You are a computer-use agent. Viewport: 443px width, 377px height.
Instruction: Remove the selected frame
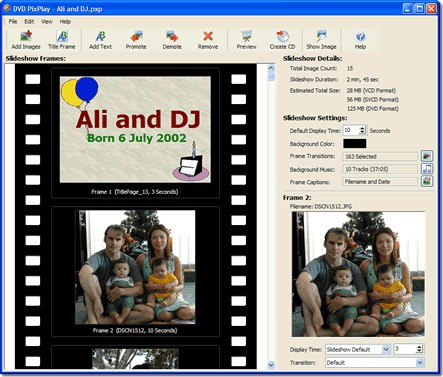[x=208, y=40]
